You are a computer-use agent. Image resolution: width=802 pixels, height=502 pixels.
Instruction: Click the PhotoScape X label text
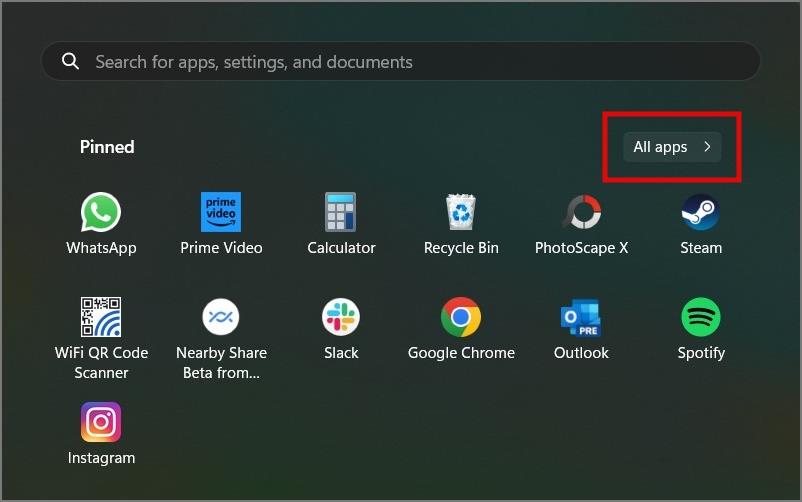coord(582,248)
